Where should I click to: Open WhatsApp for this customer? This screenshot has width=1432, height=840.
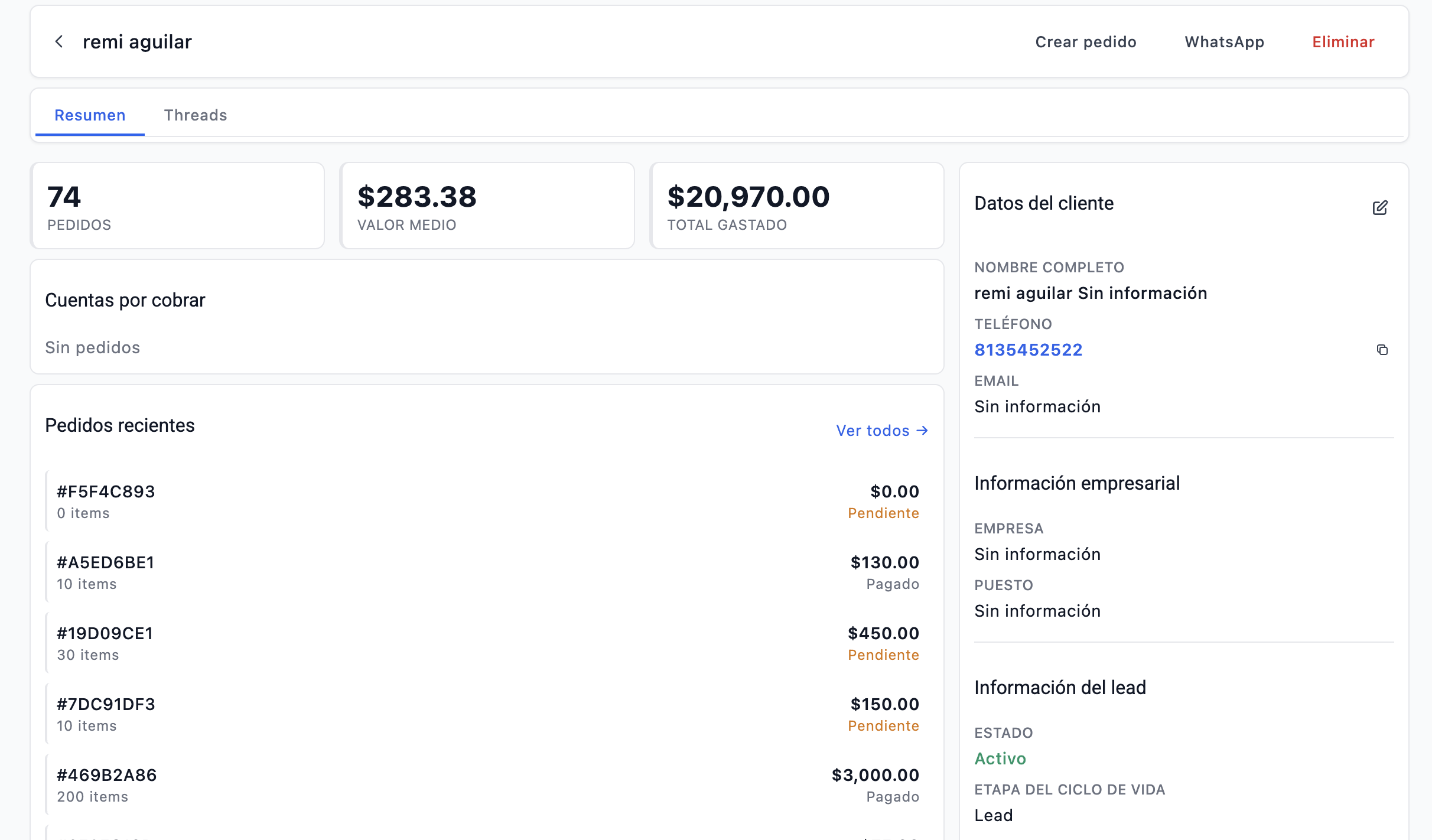point(1224,42)
